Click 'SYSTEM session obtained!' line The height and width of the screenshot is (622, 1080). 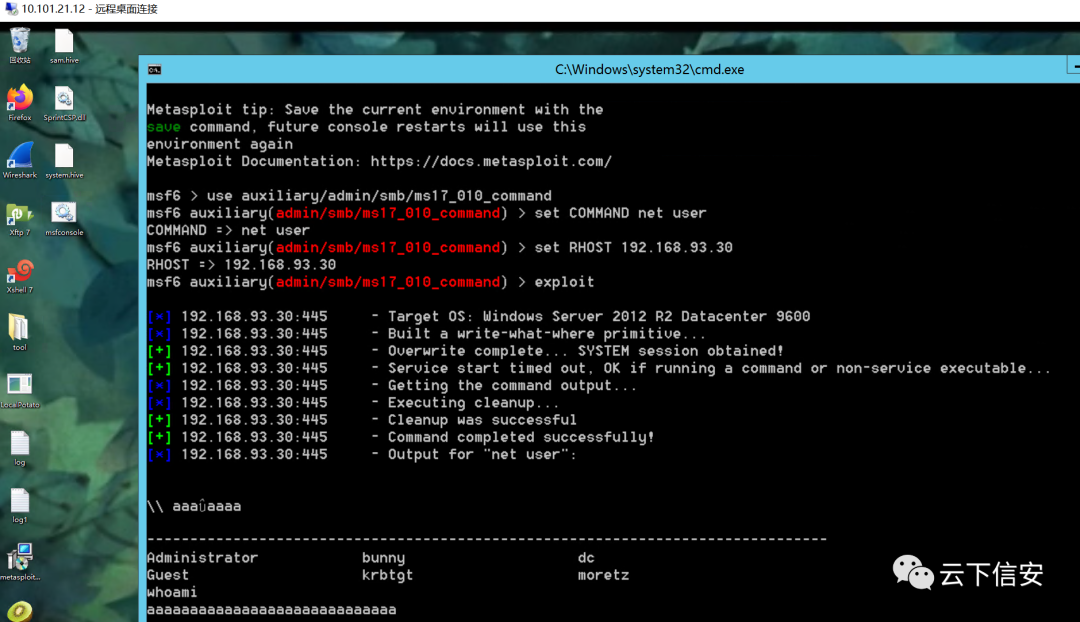466,351
